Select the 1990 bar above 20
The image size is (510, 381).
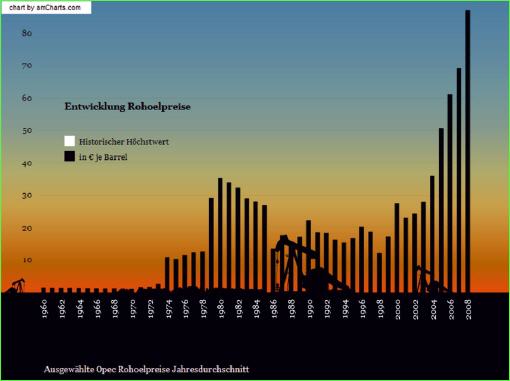click(309, 256)
